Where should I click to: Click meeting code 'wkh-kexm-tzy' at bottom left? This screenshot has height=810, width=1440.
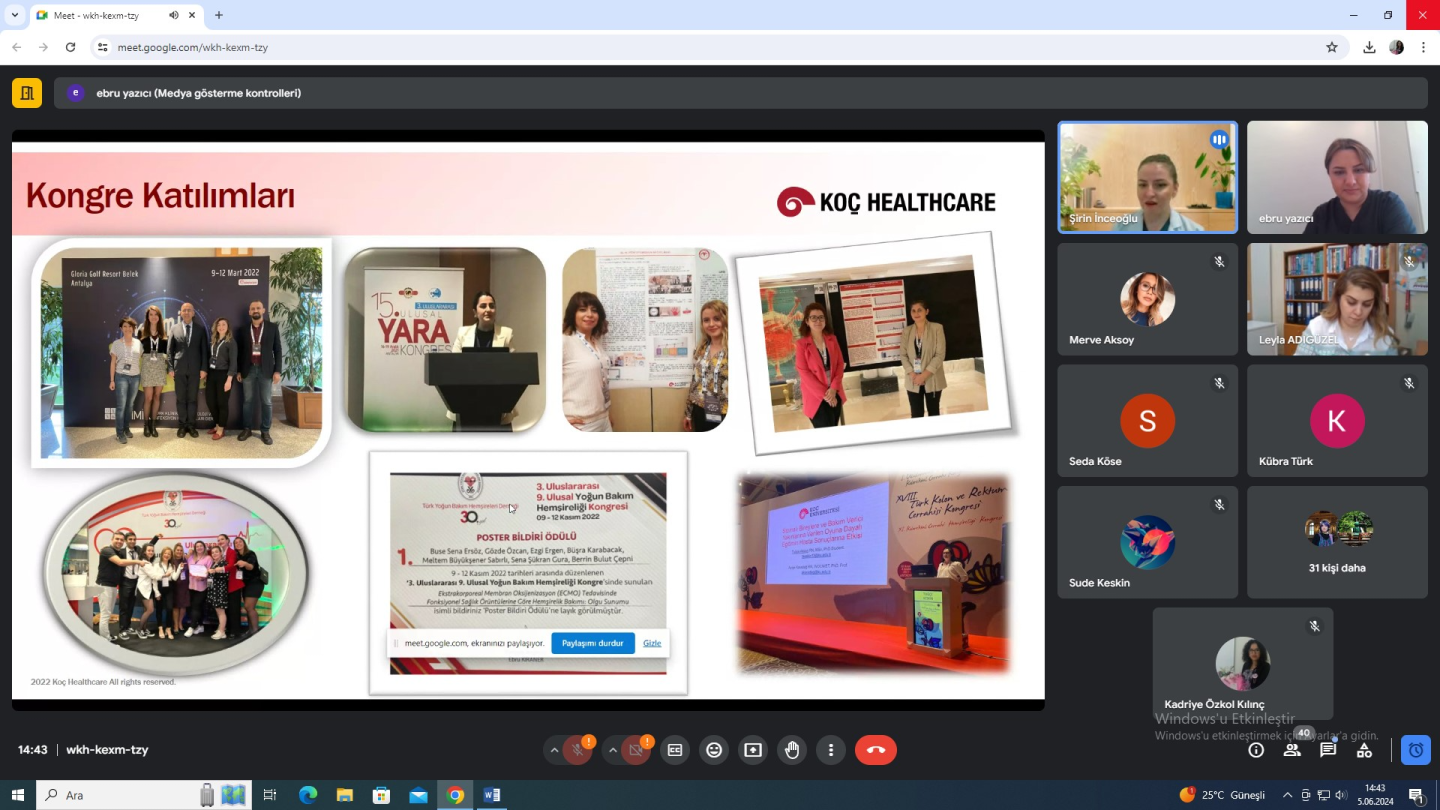[107, 750]
